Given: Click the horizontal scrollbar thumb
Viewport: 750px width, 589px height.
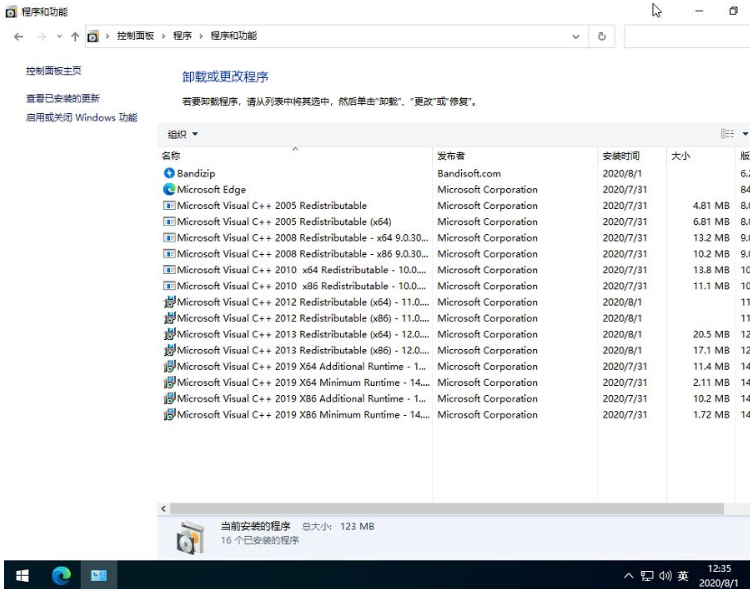Looking at the screenshot, I should click(447, 509).
